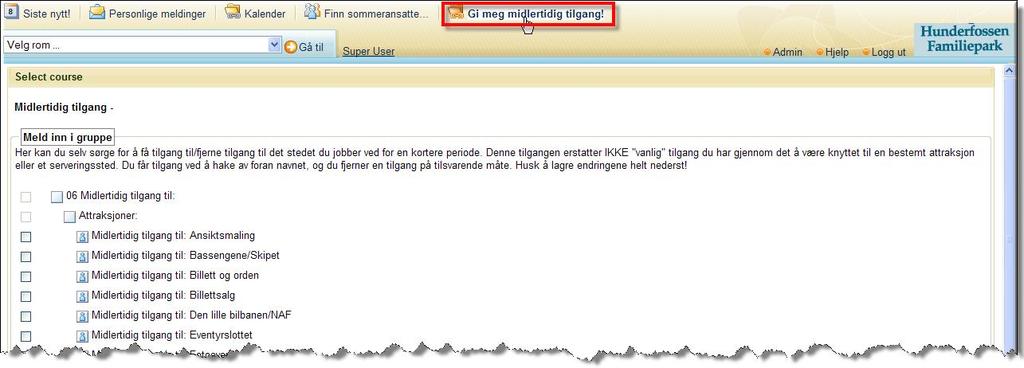This screenshot has width=1024, height=368.
Task: Click the scrollbar up arrow
Action: coord(1008,69)
